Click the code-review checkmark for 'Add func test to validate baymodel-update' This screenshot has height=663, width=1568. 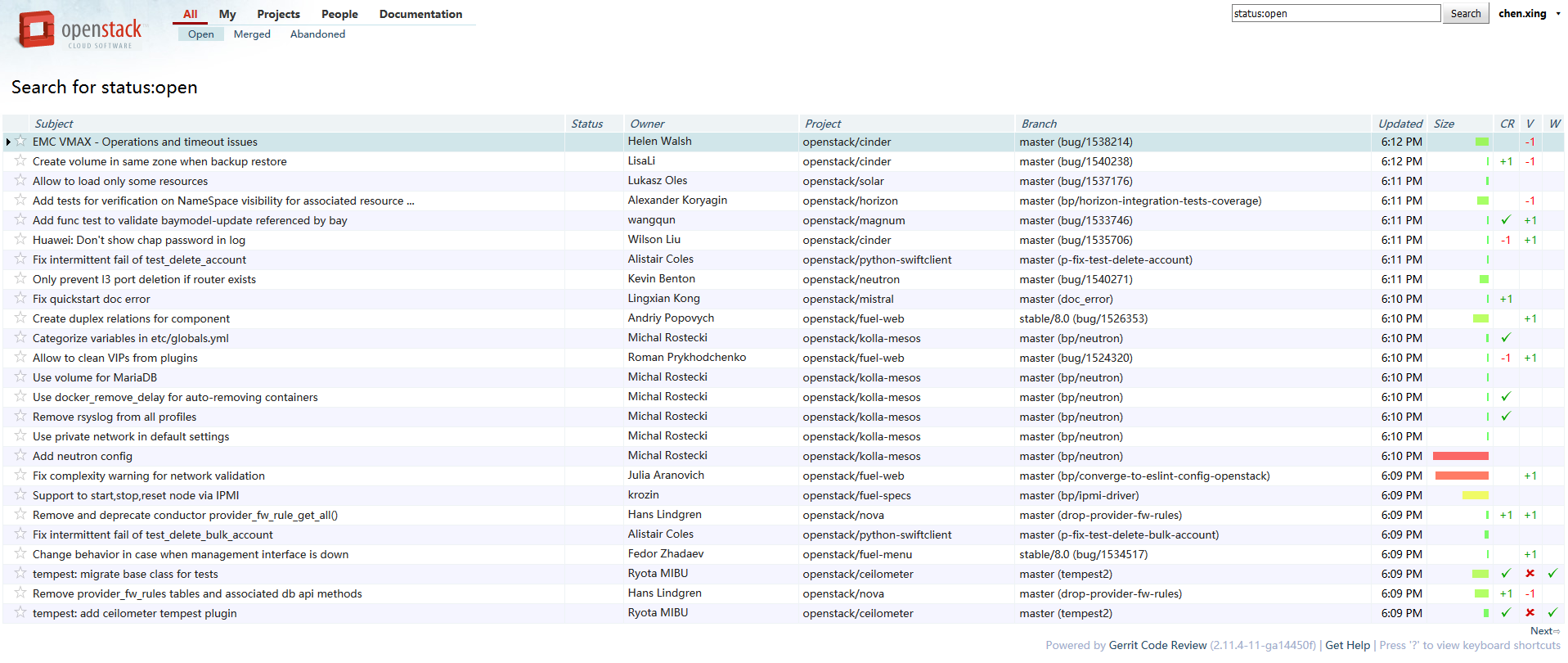click(1506, 219)
